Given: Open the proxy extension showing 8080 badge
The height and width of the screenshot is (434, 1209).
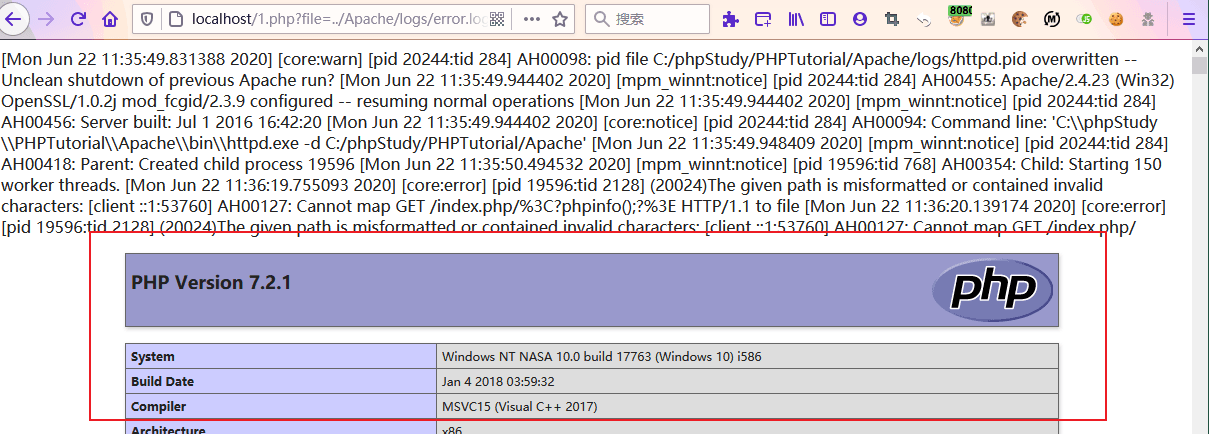Looking at the screenshot, I should [957, 19].
